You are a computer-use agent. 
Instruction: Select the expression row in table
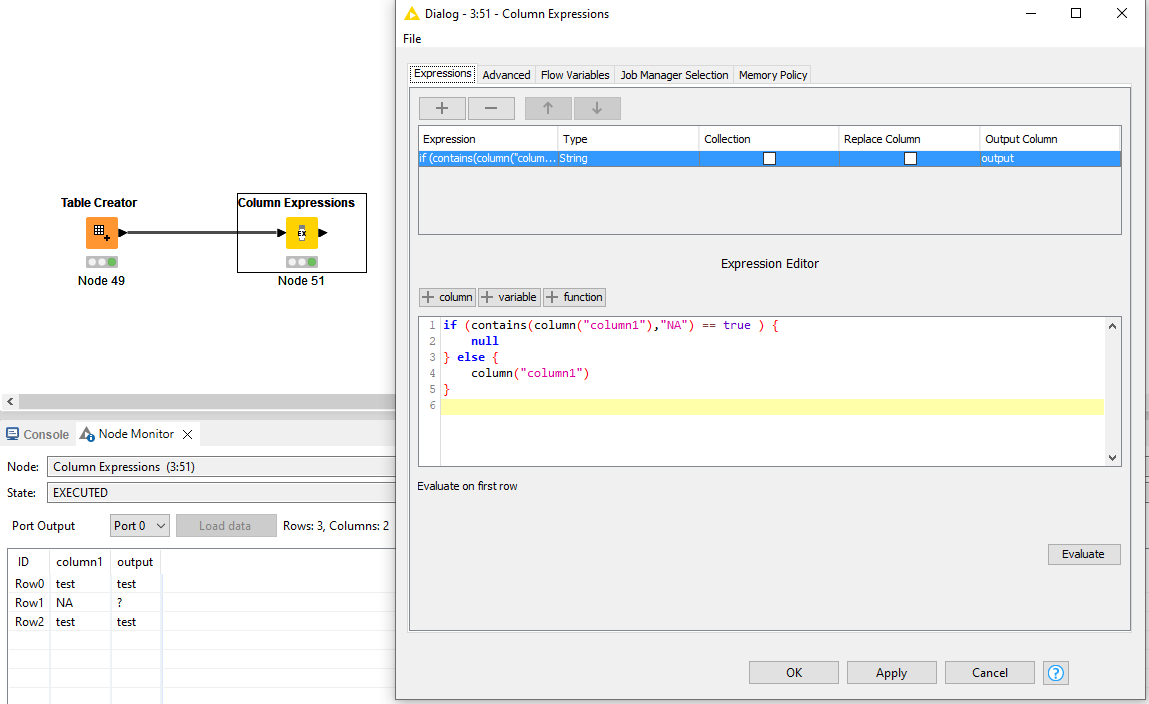[x=769, y=158]
